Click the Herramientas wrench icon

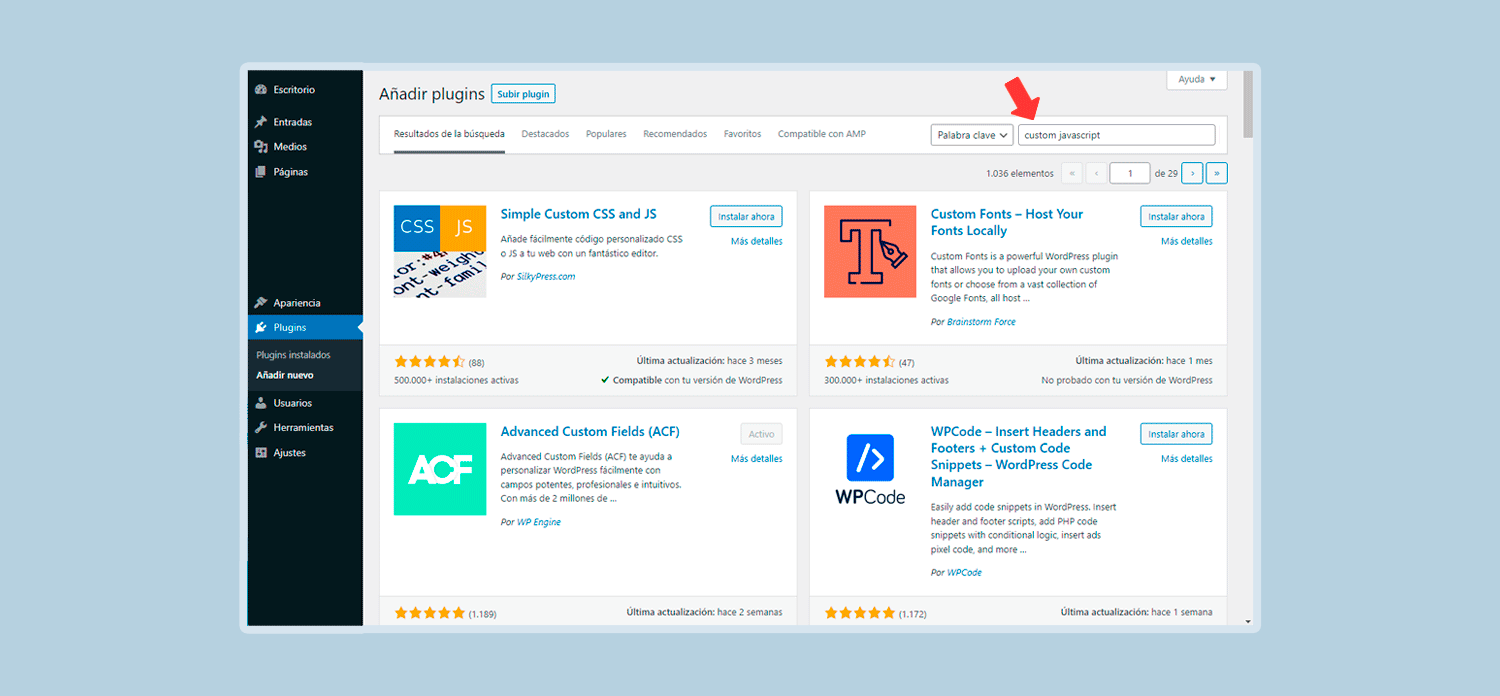point(261,428)
